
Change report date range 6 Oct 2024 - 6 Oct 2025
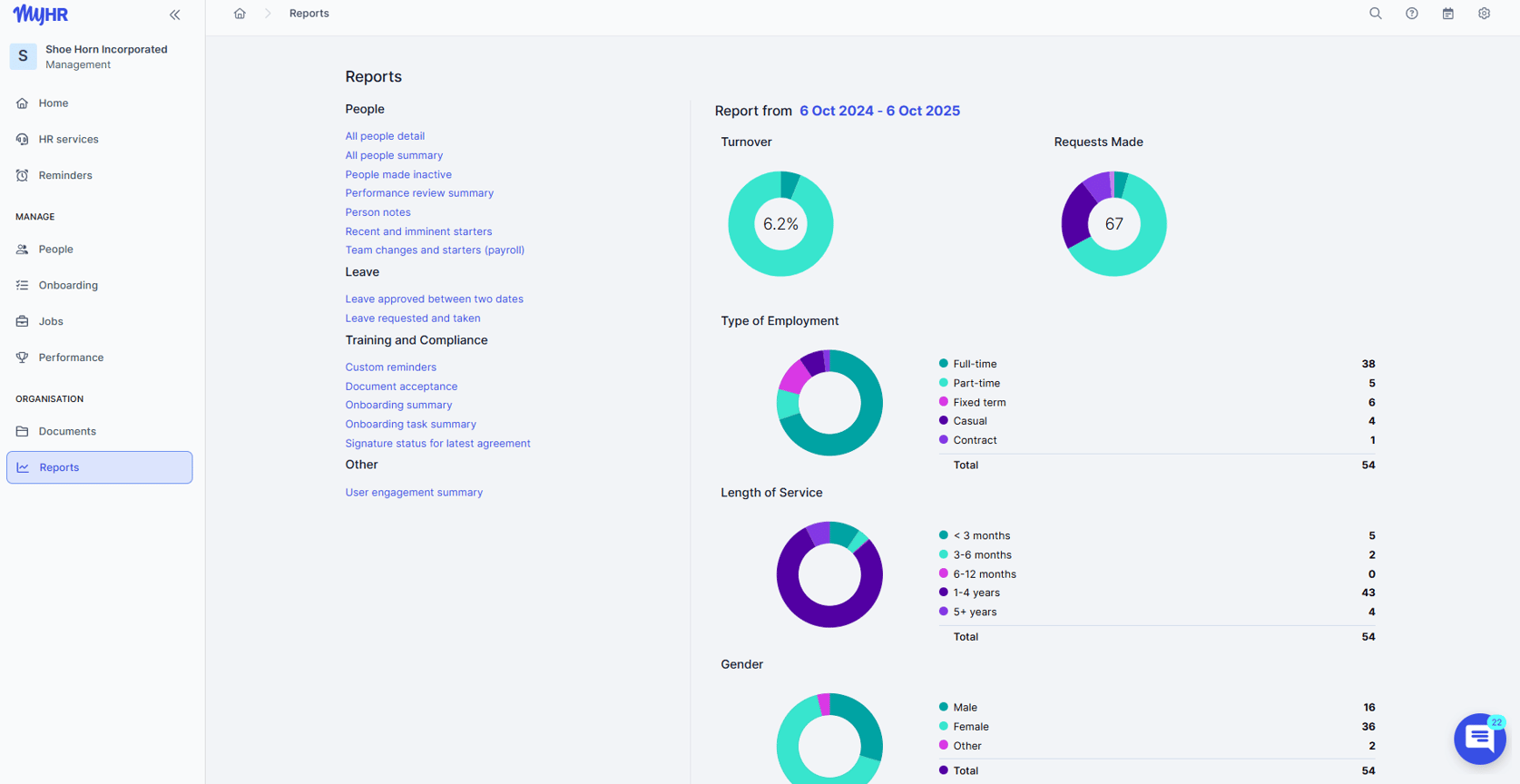[879, 111]
